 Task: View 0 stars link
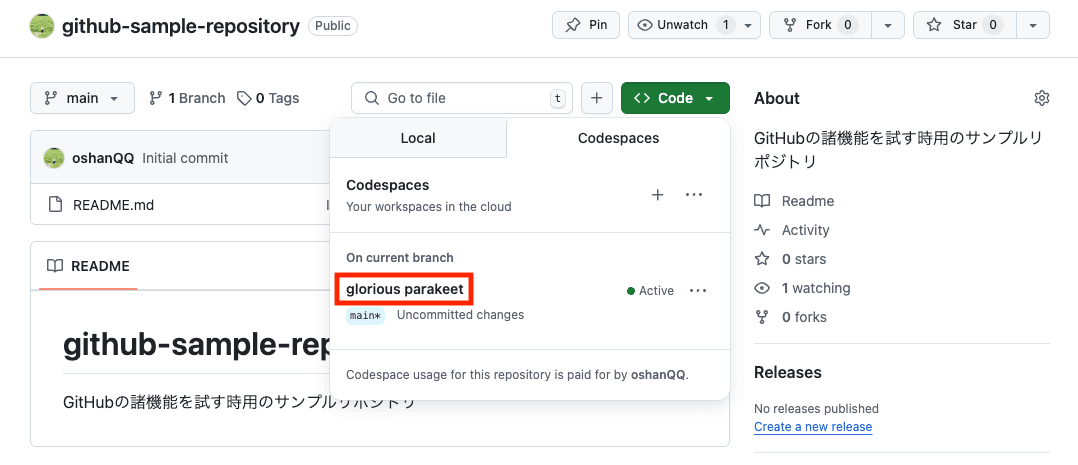click(804, 259)
